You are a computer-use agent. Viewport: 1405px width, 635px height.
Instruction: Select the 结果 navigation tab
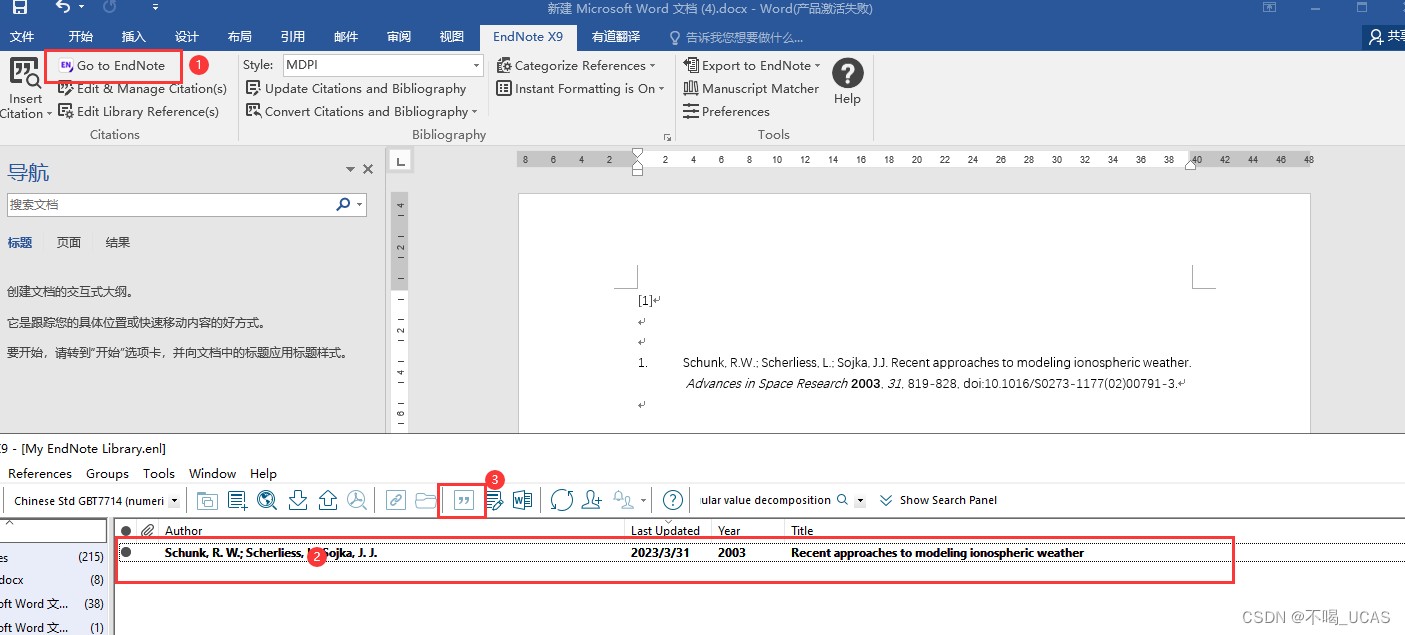point(118,243)
